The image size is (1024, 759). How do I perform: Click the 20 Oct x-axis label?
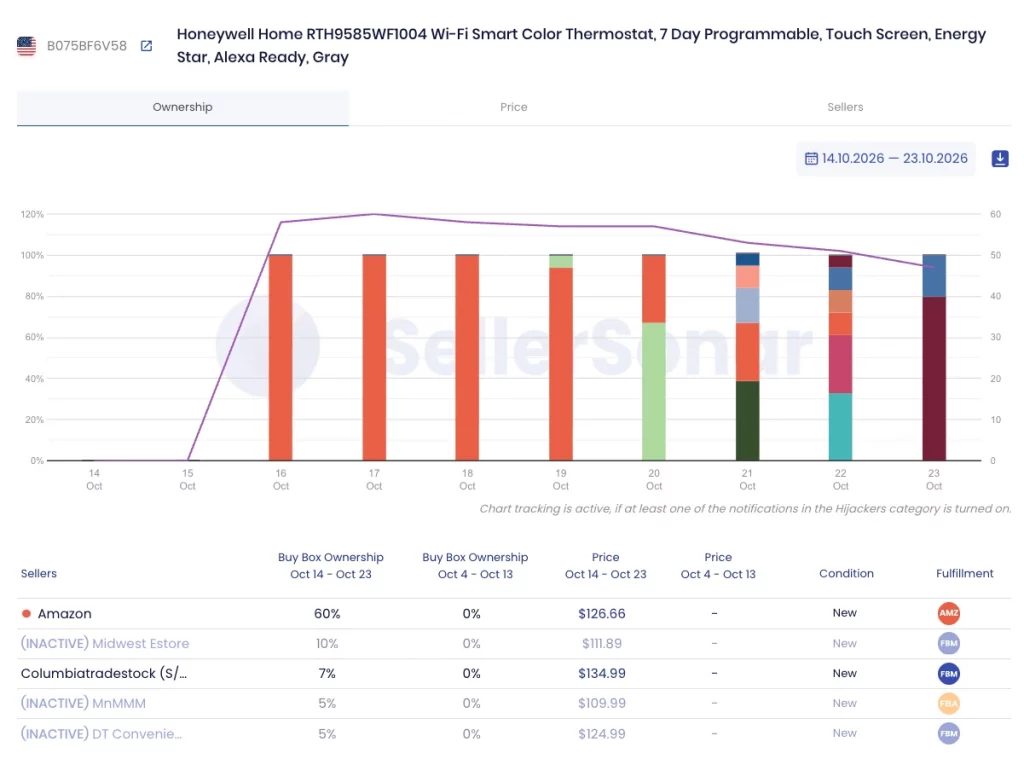coord(654,479)
